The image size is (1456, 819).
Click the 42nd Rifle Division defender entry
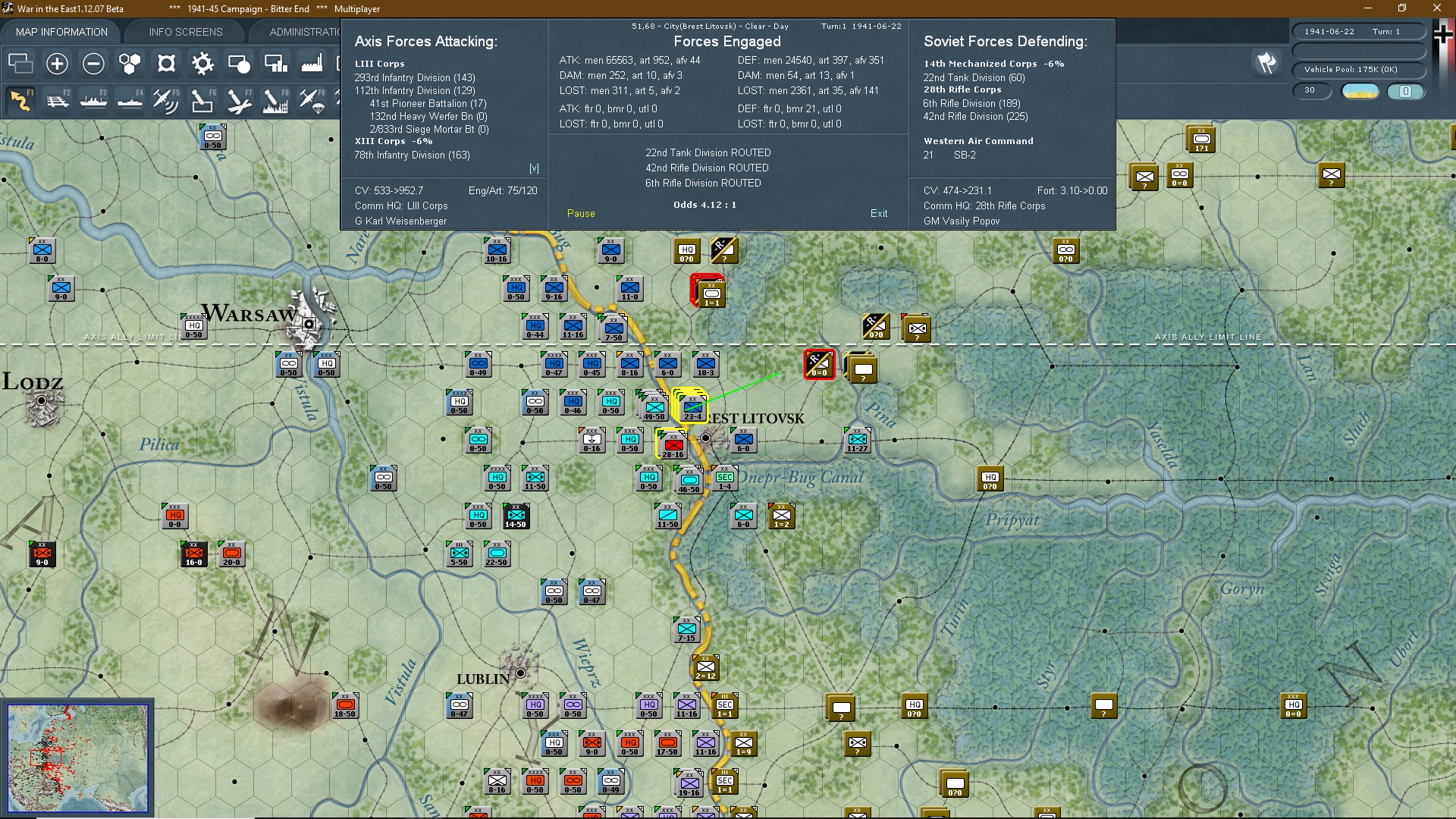point(975,117)
